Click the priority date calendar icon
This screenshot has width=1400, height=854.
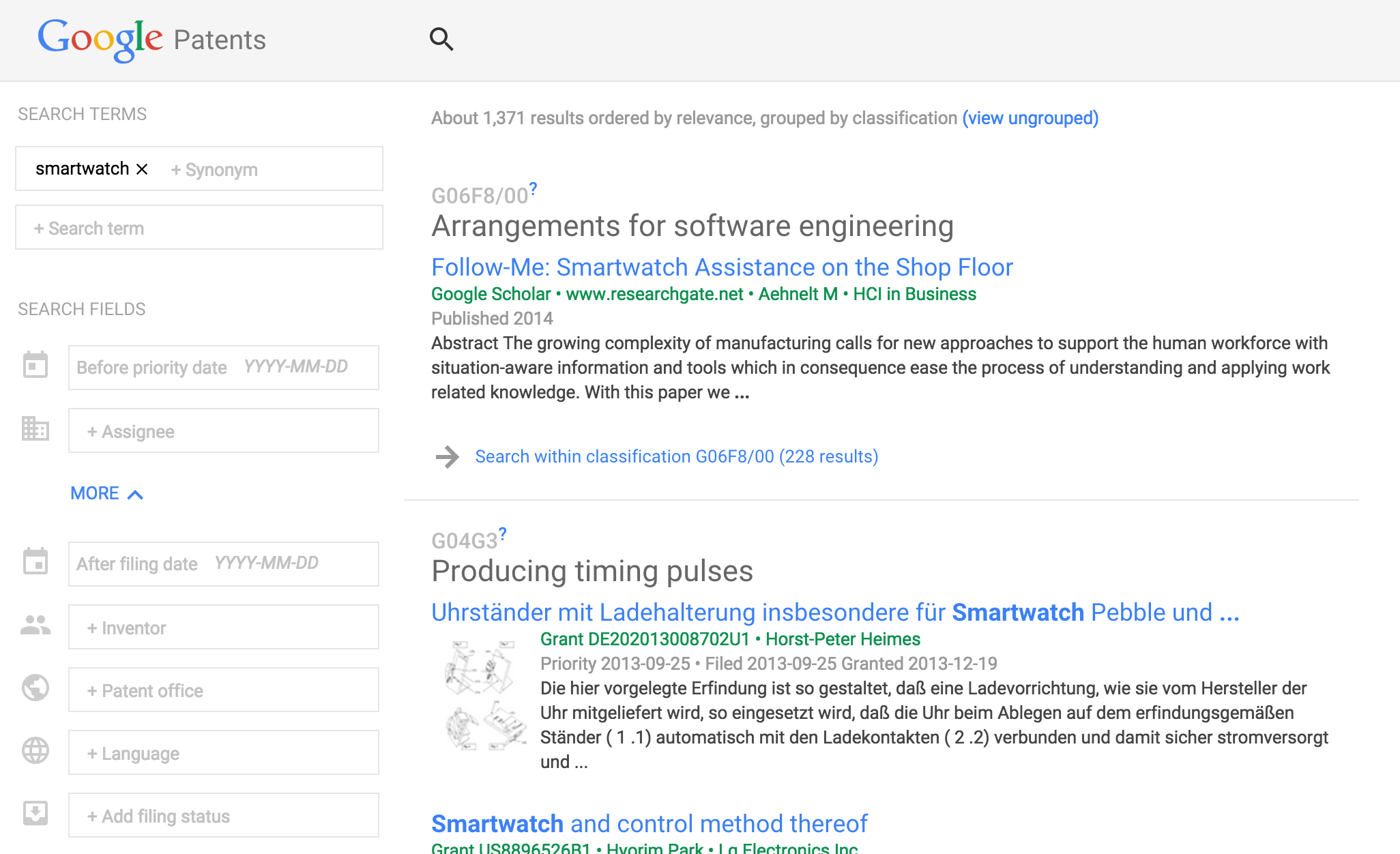[35, 366]
